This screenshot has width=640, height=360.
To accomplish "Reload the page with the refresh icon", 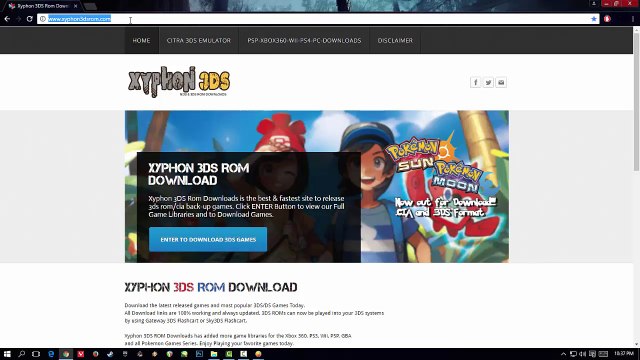I will [29, 19].
